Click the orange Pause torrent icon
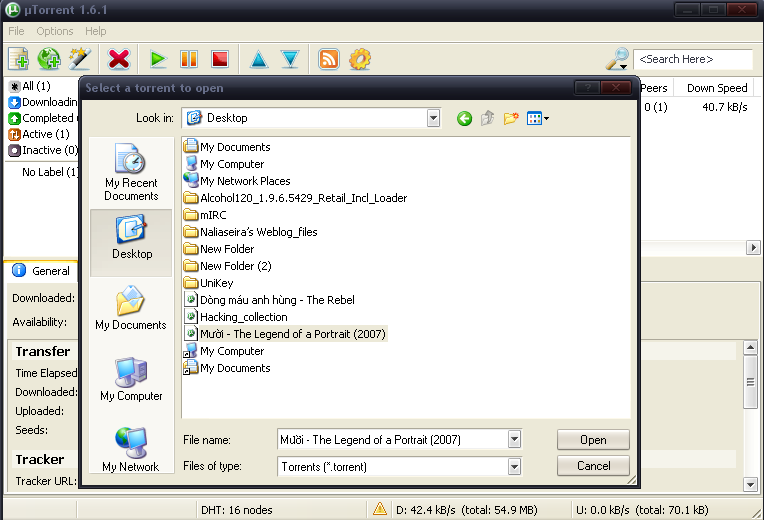This screenshot has width=764, height=520. (x=189, y=59)
